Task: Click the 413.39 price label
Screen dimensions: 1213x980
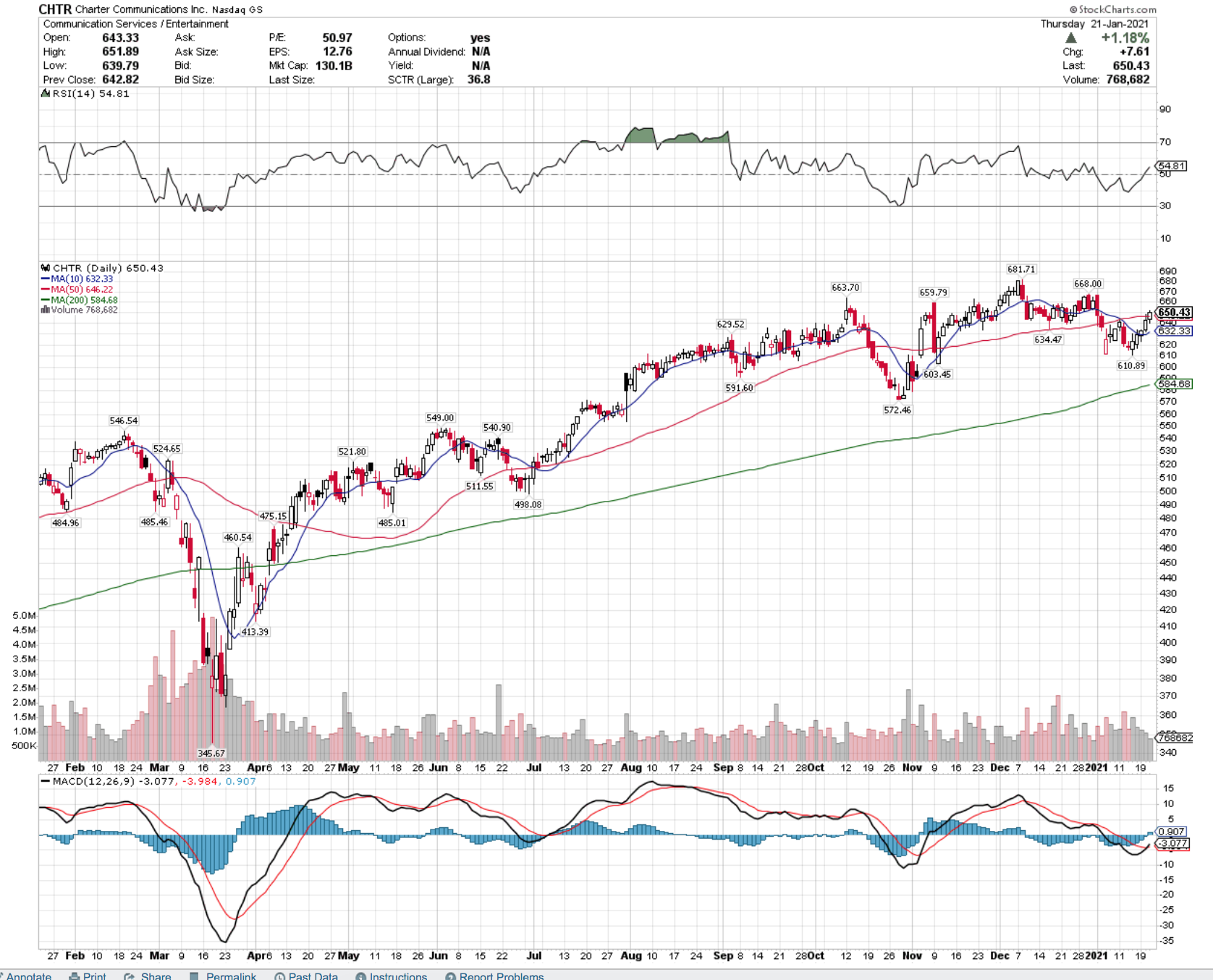Action: 255,632
